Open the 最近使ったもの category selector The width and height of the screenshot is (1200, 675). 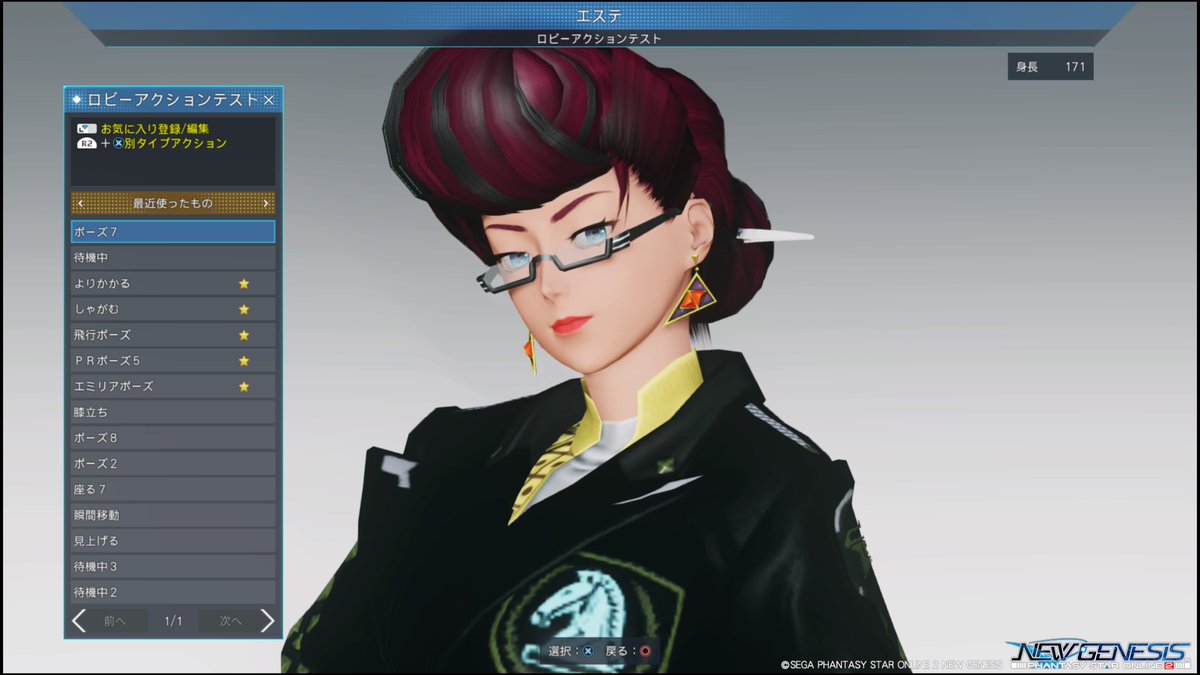(x=173, y=203)
